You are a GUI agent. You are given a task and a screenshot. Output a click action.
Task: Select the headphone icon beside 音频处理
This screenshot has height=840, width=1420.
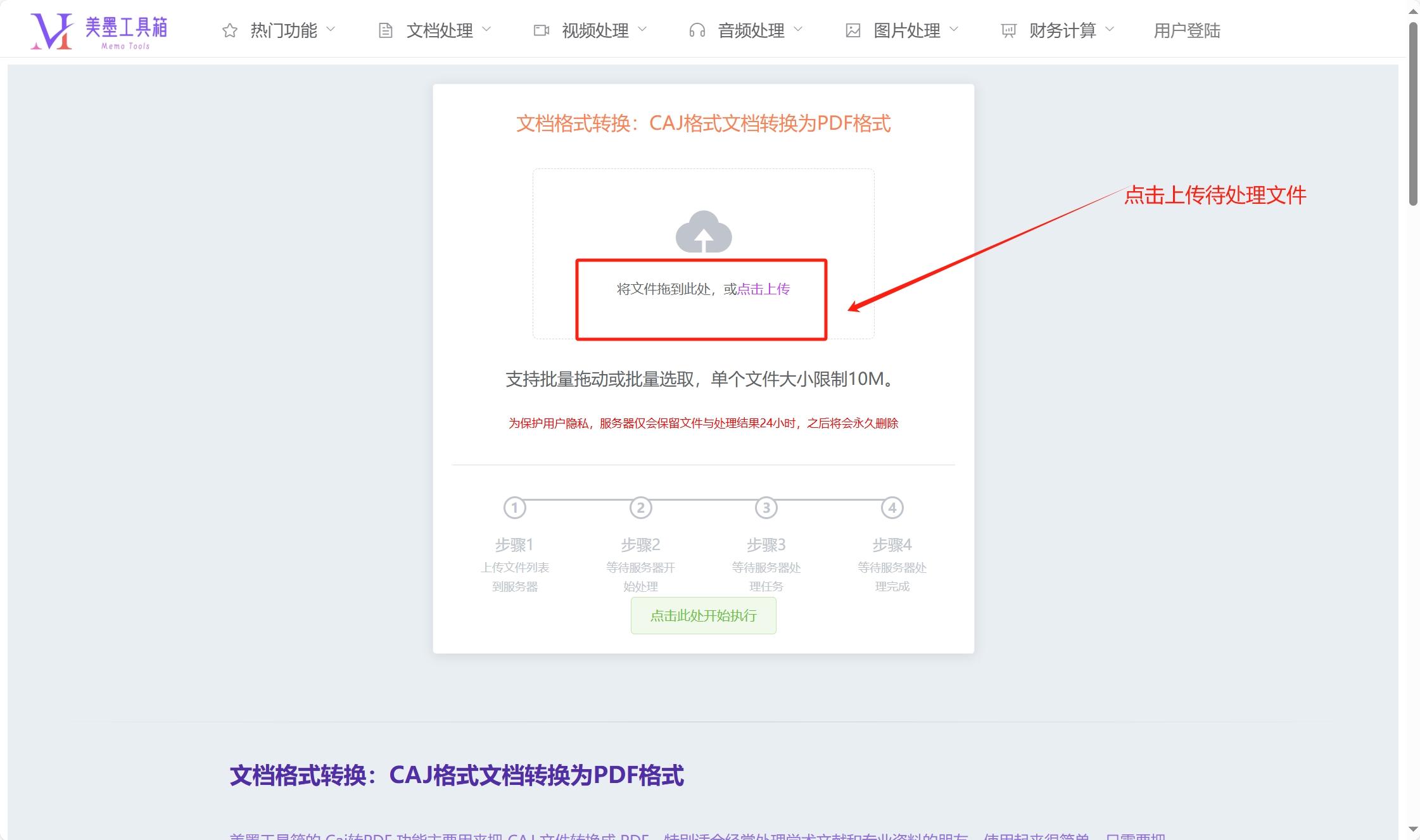[697, 29]
